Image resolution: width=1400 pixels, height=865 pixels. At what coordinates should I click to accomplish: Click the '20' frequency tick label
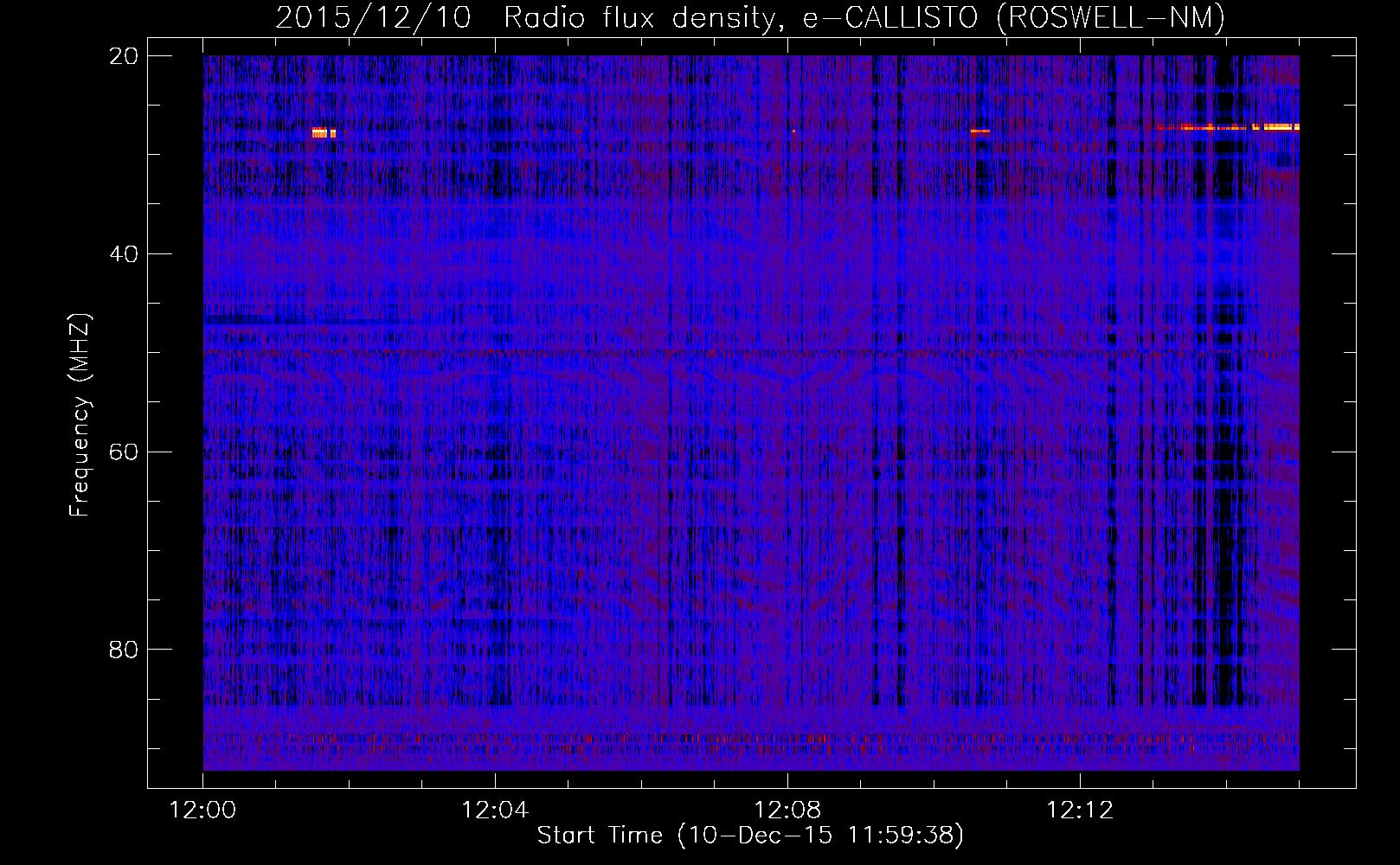(124, 56)
